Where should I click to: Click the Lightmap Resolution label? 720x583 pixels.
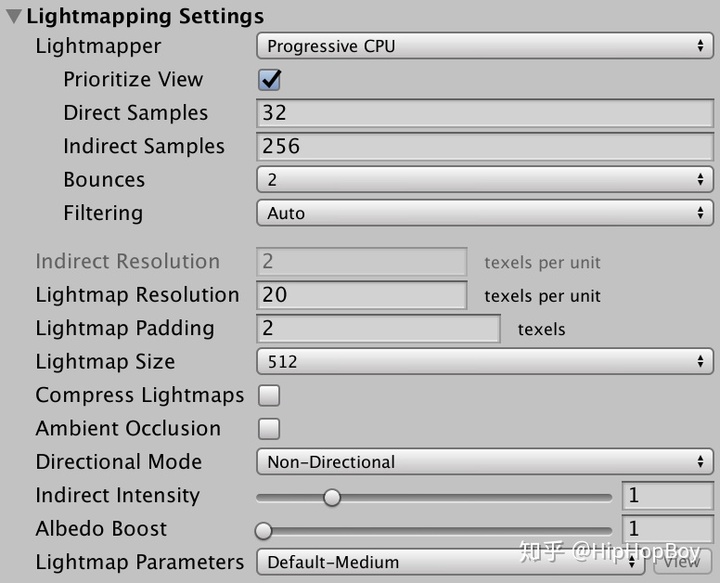[x=137, y=295]
